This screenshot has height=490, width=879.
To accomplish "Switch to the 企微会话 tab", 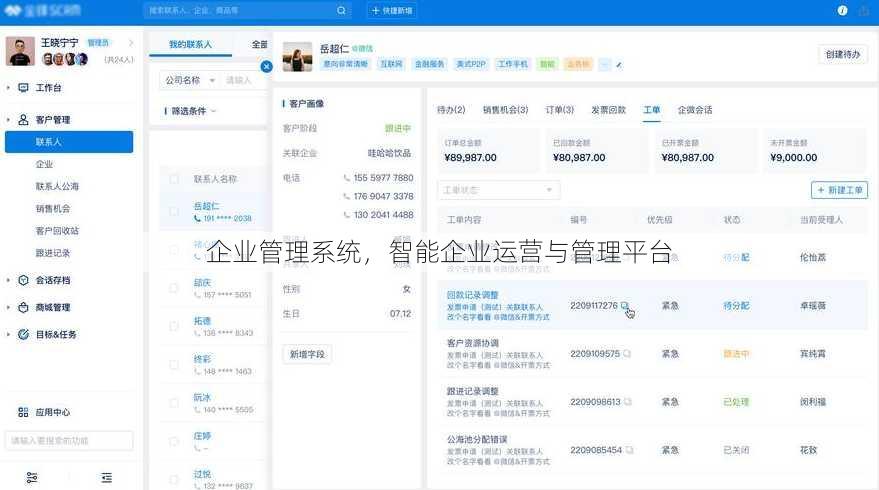I will [x=695, y=110].
